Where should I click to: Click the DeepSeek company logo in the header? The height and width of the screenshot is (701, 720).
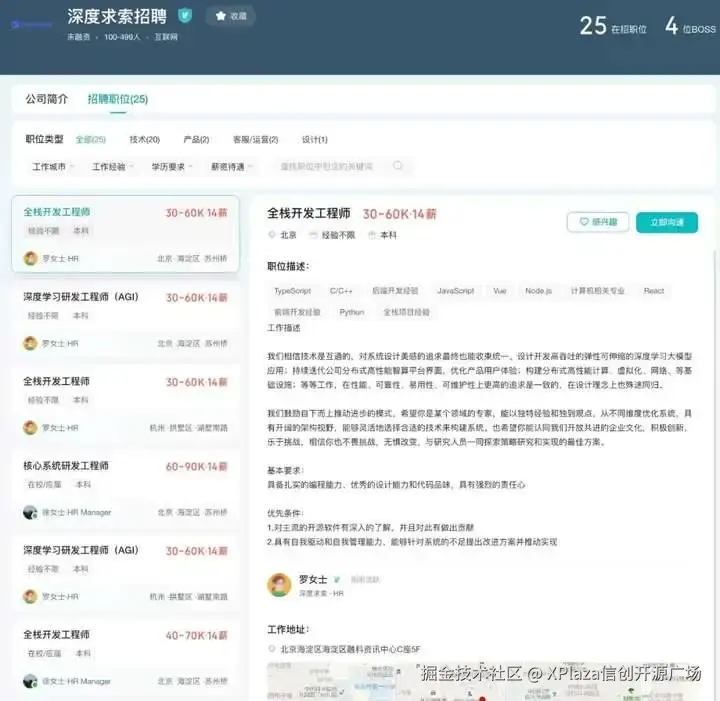(32, 24)
